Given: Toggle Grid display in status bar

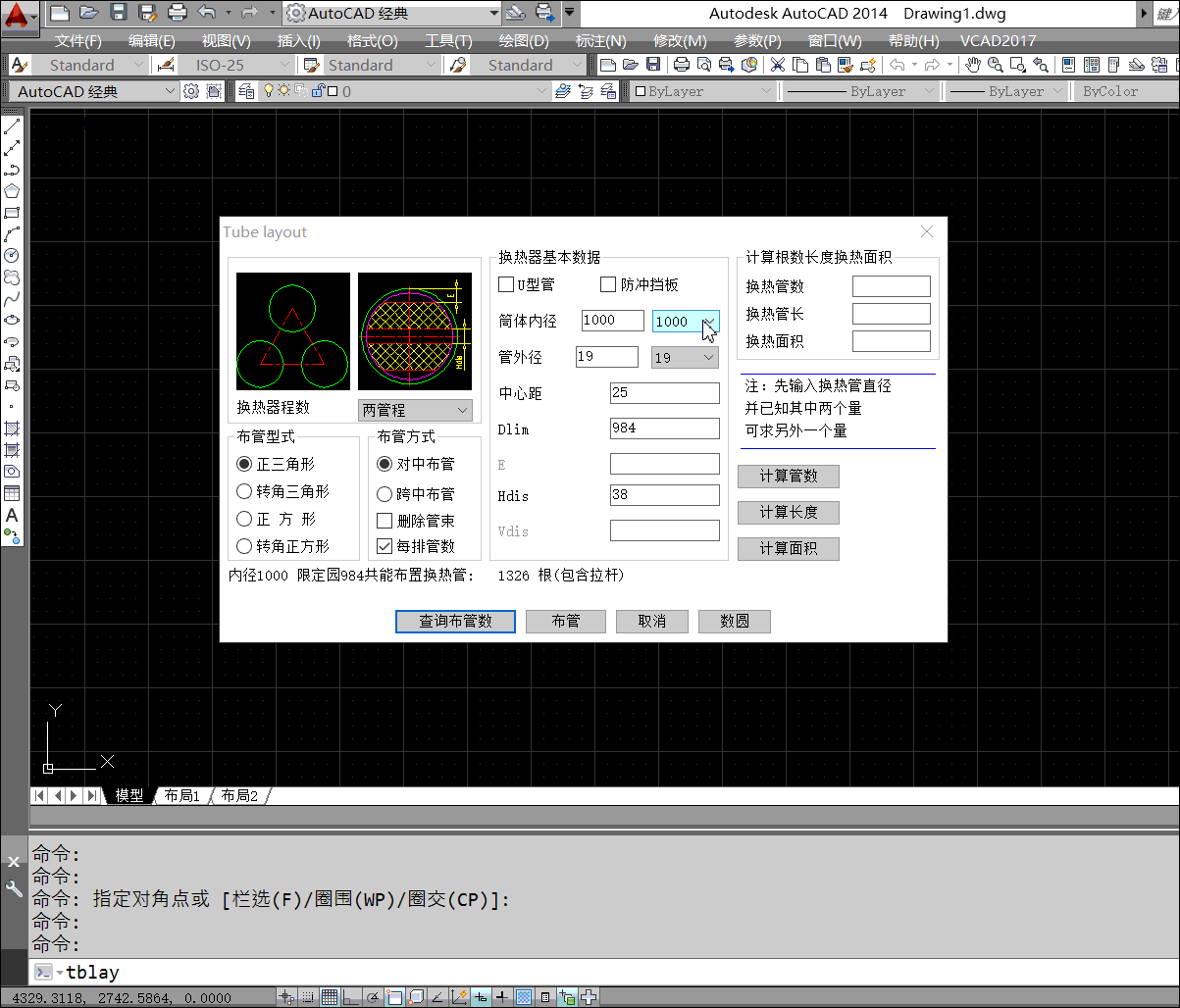Looking at the screenshot, I should 330,997.
